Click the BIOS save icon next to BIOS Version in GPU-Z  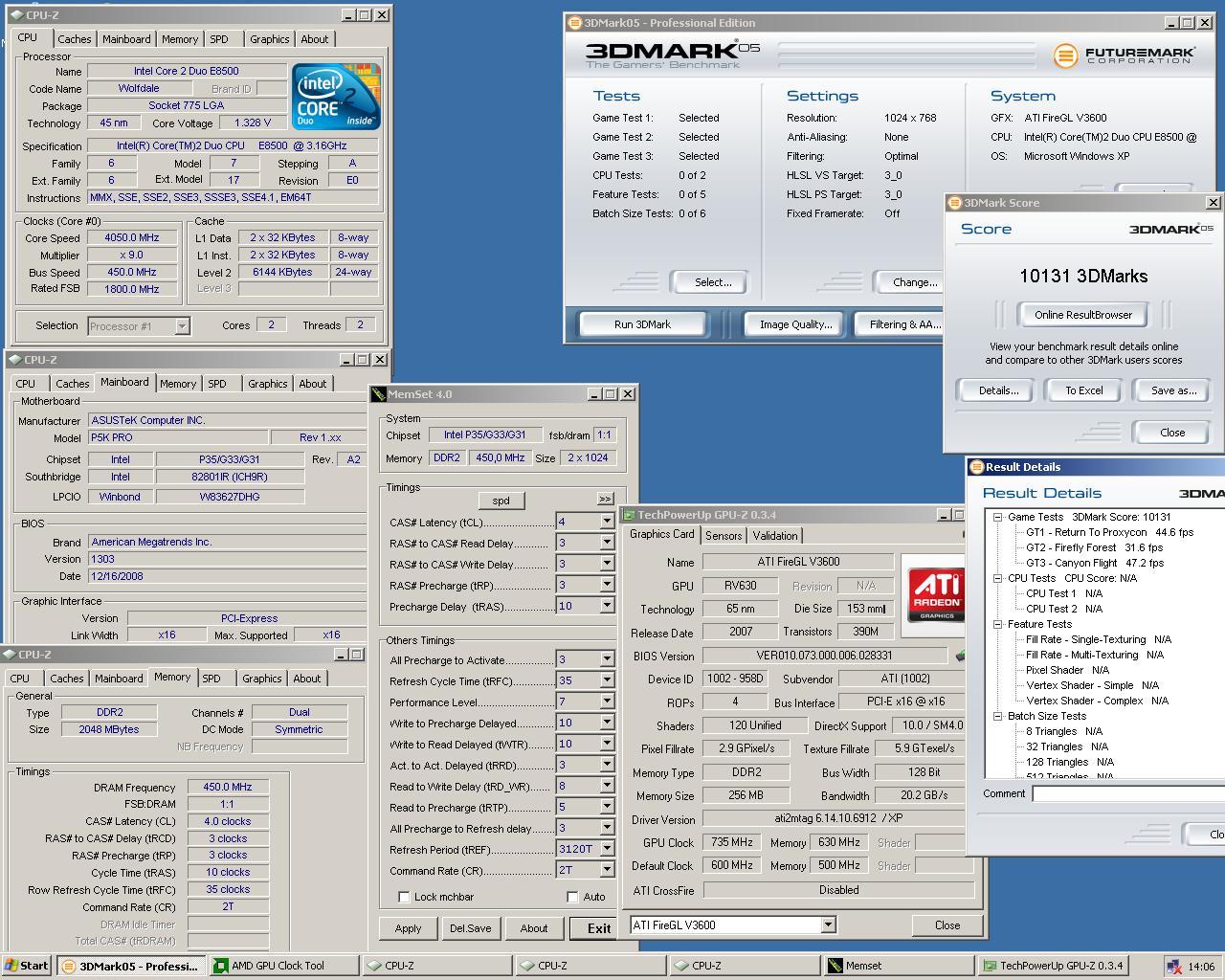[x=960, y=656]
